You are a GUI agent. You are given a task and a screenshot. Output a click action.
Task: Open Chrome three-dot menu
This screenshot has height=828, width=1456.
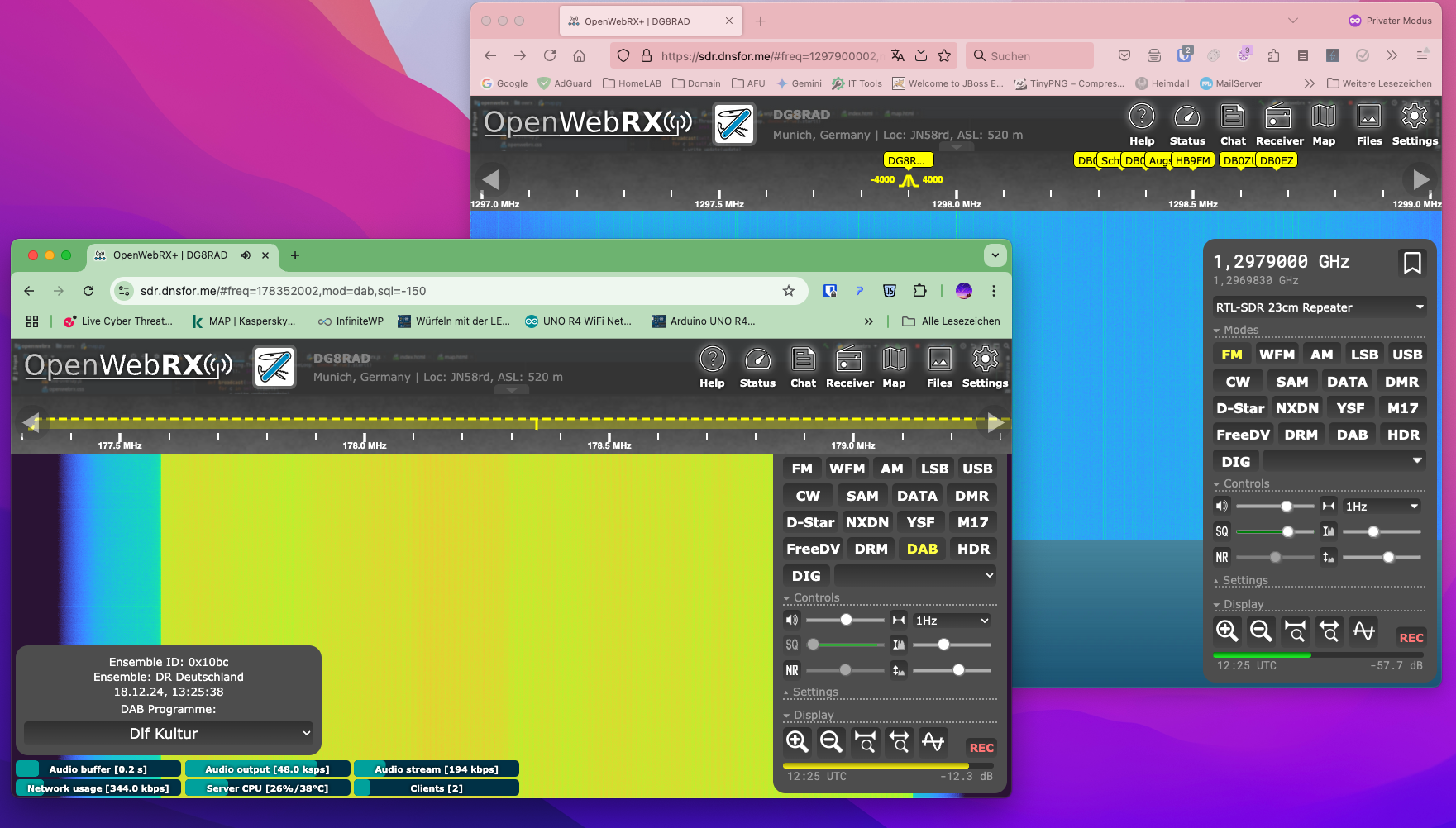[994, 291]
